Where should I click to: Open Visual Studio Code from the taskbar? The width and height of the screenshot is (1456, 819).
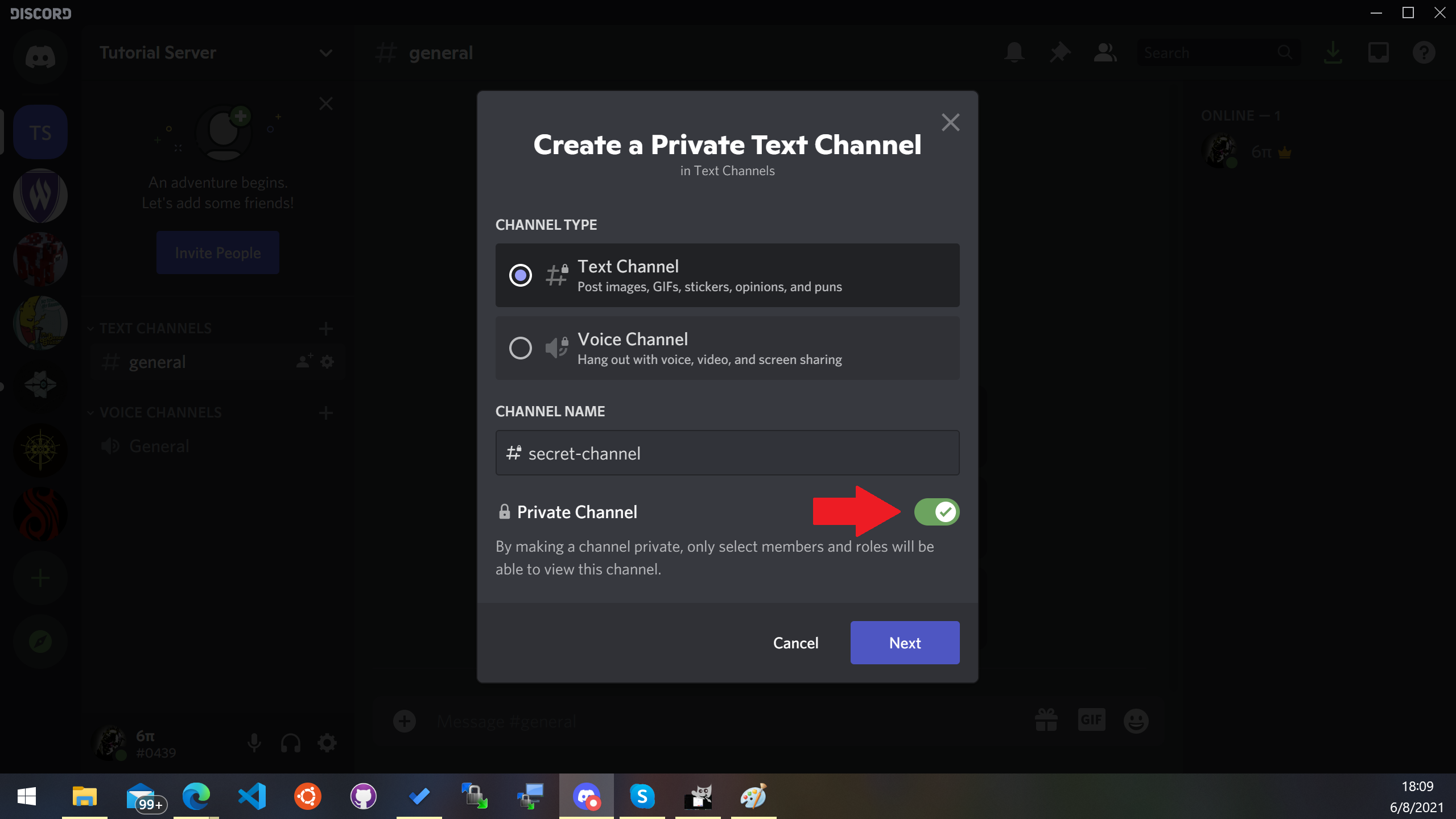point(251,796)
